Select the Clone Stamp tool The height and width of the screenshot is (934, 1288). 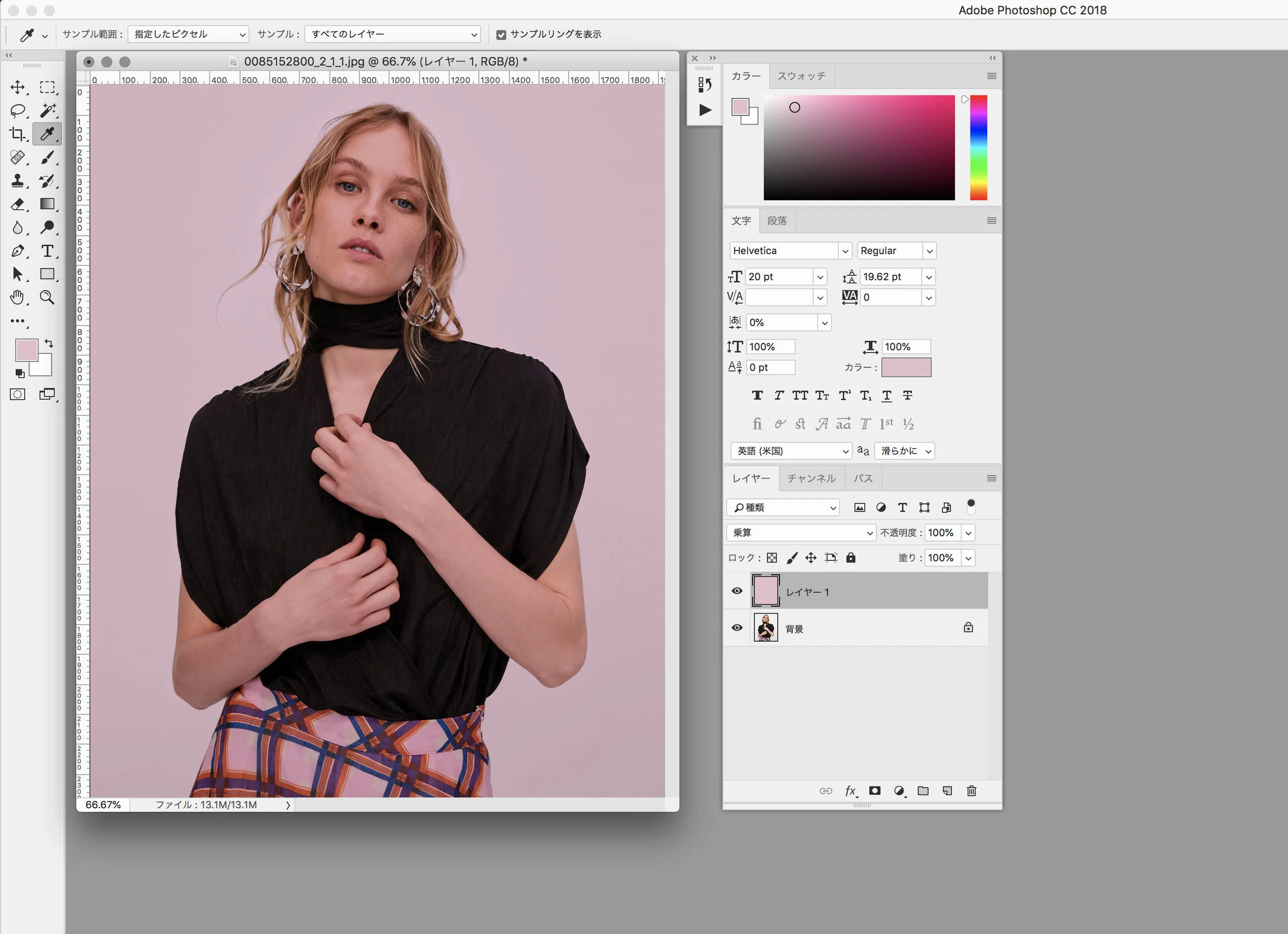tap(18, 180)
